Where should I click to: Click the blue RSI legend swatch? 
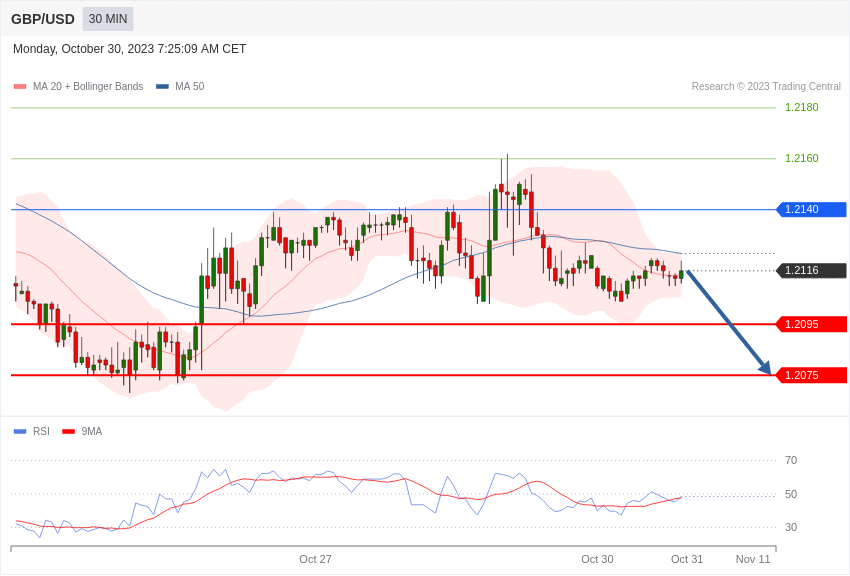(x=20, y=432)
